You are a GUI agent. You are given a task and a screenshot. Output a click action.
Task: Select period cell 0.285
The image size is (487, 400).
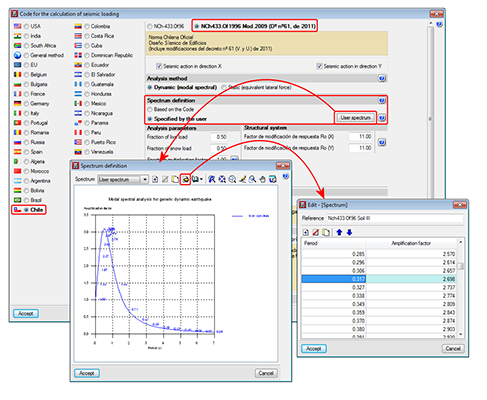pos(334,254)
